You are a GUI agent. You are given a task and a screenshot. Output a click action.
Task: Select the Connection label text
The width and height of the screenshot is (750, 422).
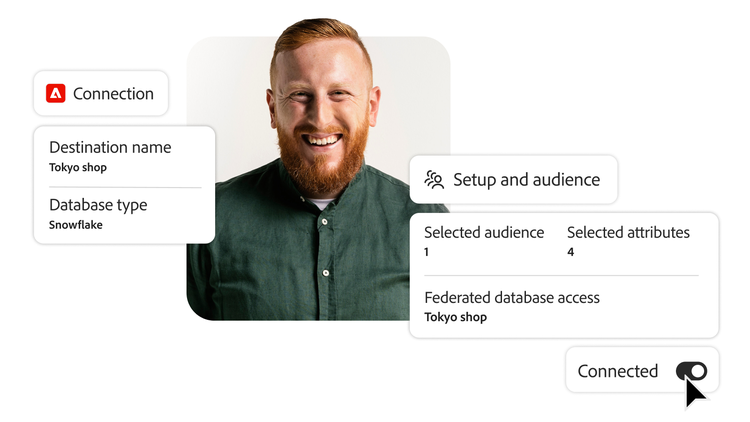tap(113, 94)
